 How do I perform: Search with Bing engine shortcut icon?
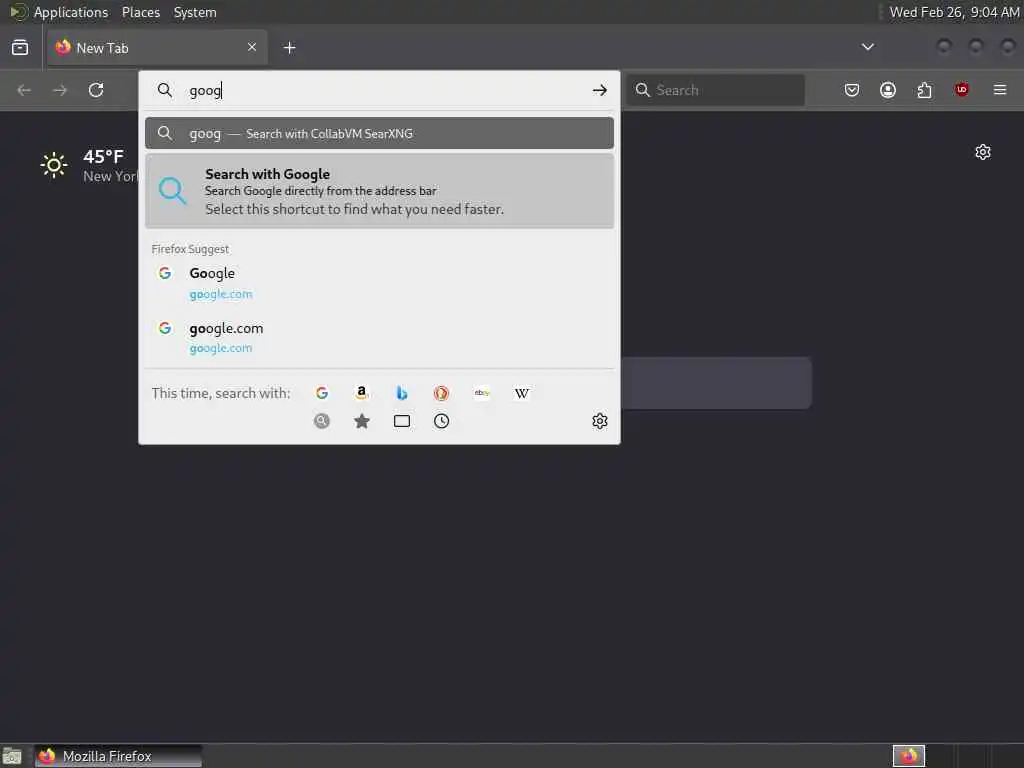tap(402, 393)
